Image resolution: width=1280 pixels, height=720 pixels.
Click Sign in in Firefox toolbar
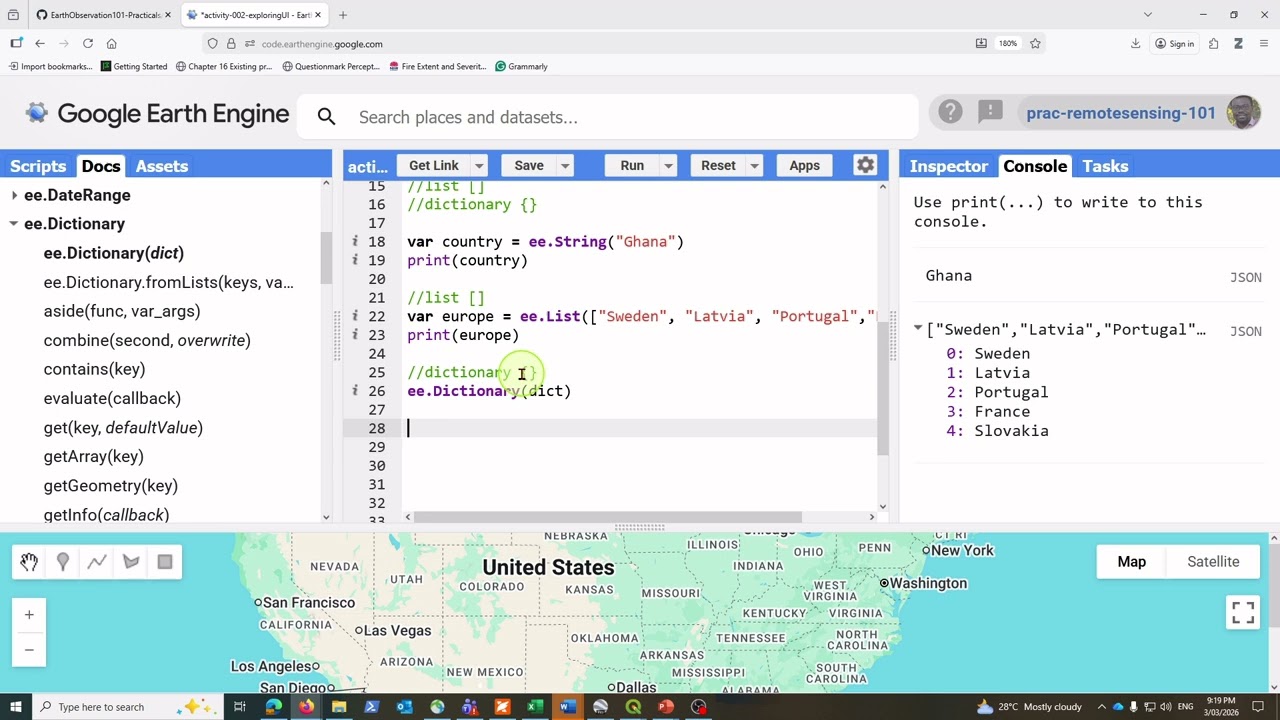(1173, 44)
